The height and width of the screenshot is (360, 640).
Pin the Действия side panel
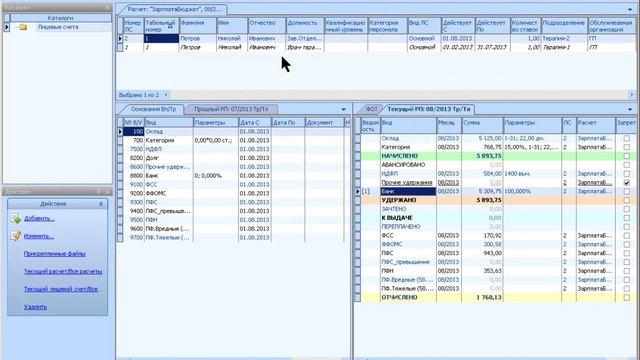coord(99,191)
